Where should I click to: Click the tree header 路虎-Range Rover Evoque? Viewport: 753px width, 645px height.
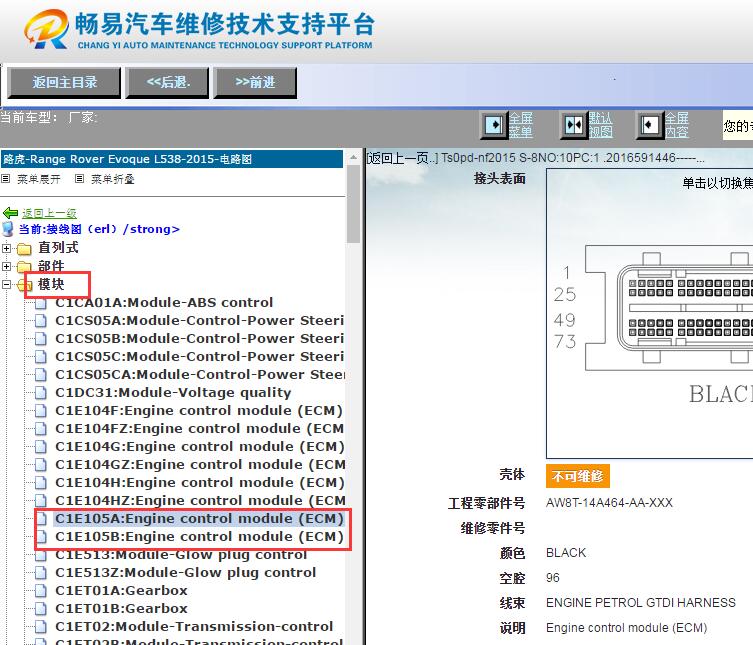pyautogui.click(x=172, y=159)
